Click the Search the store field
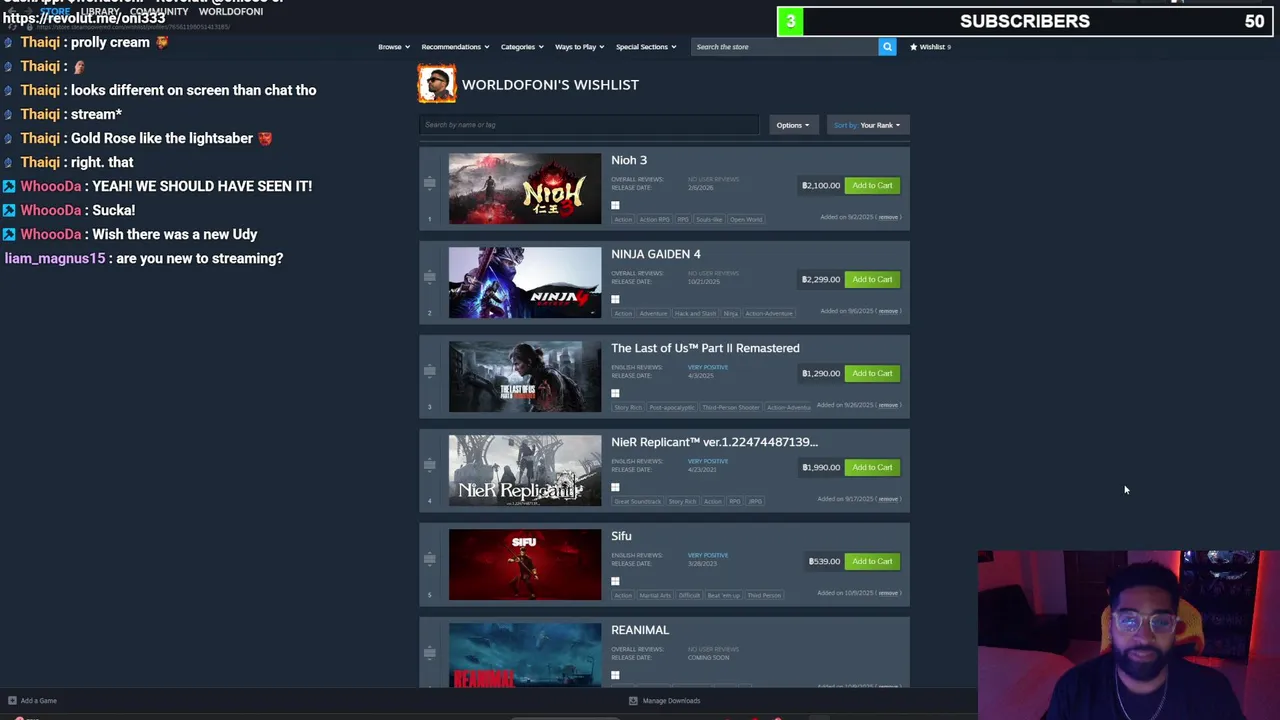The width and height of the screenshot is (1280, 720). pyautogui.click(x=785, y=47)
